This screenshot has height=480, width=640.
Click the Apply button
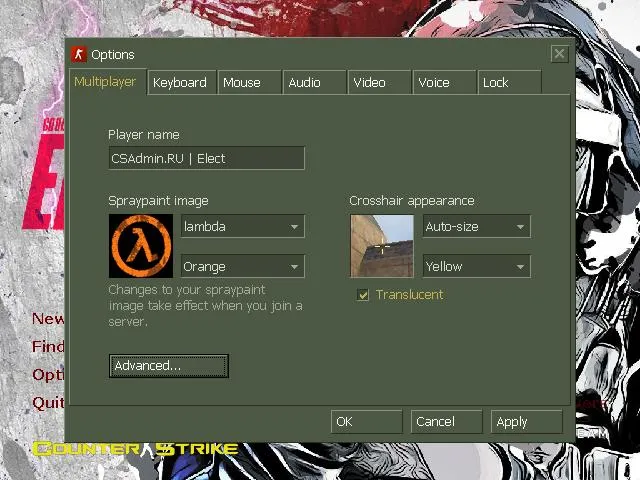[x=527, y=421]
